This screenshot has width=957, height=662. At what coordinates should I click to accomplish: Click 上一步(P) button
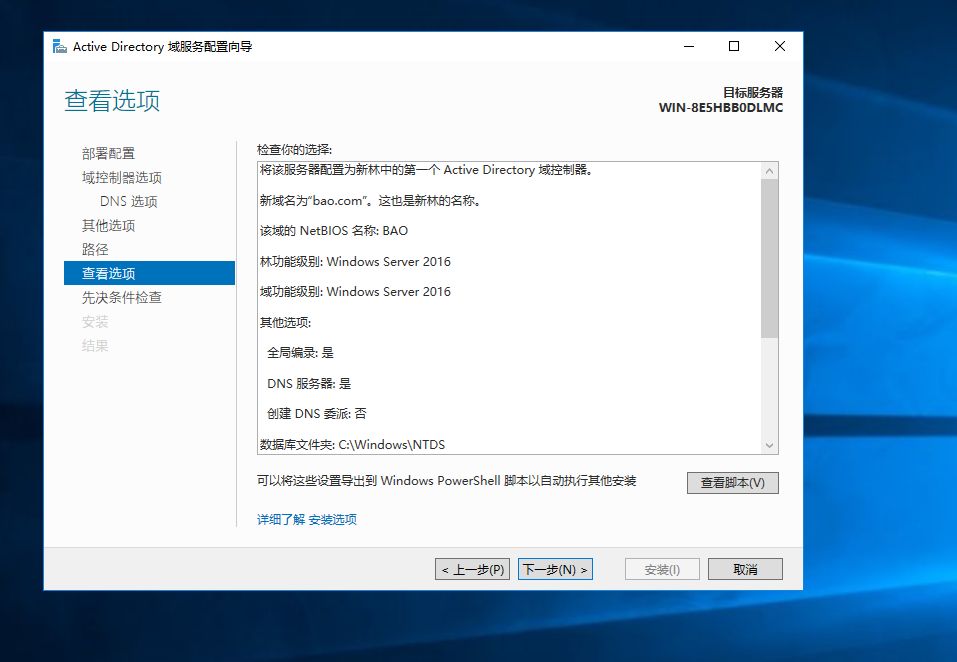coord(472,569)
